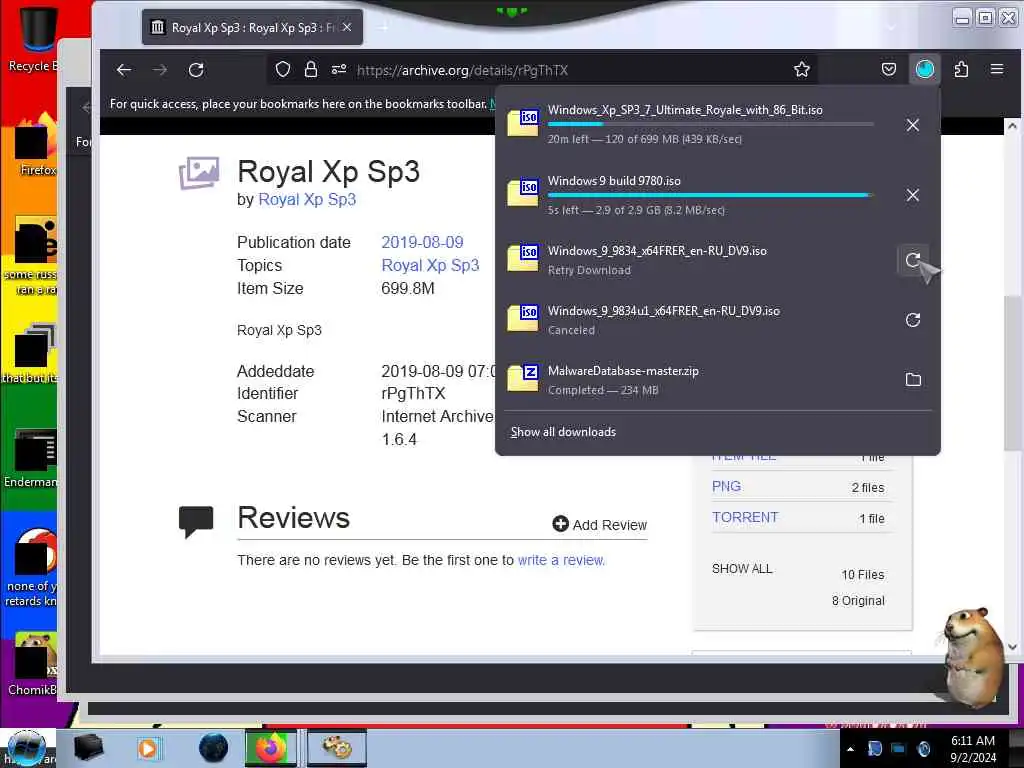1024x768 pixels.
Task: Click Add Review
Action: click(600, 524)
